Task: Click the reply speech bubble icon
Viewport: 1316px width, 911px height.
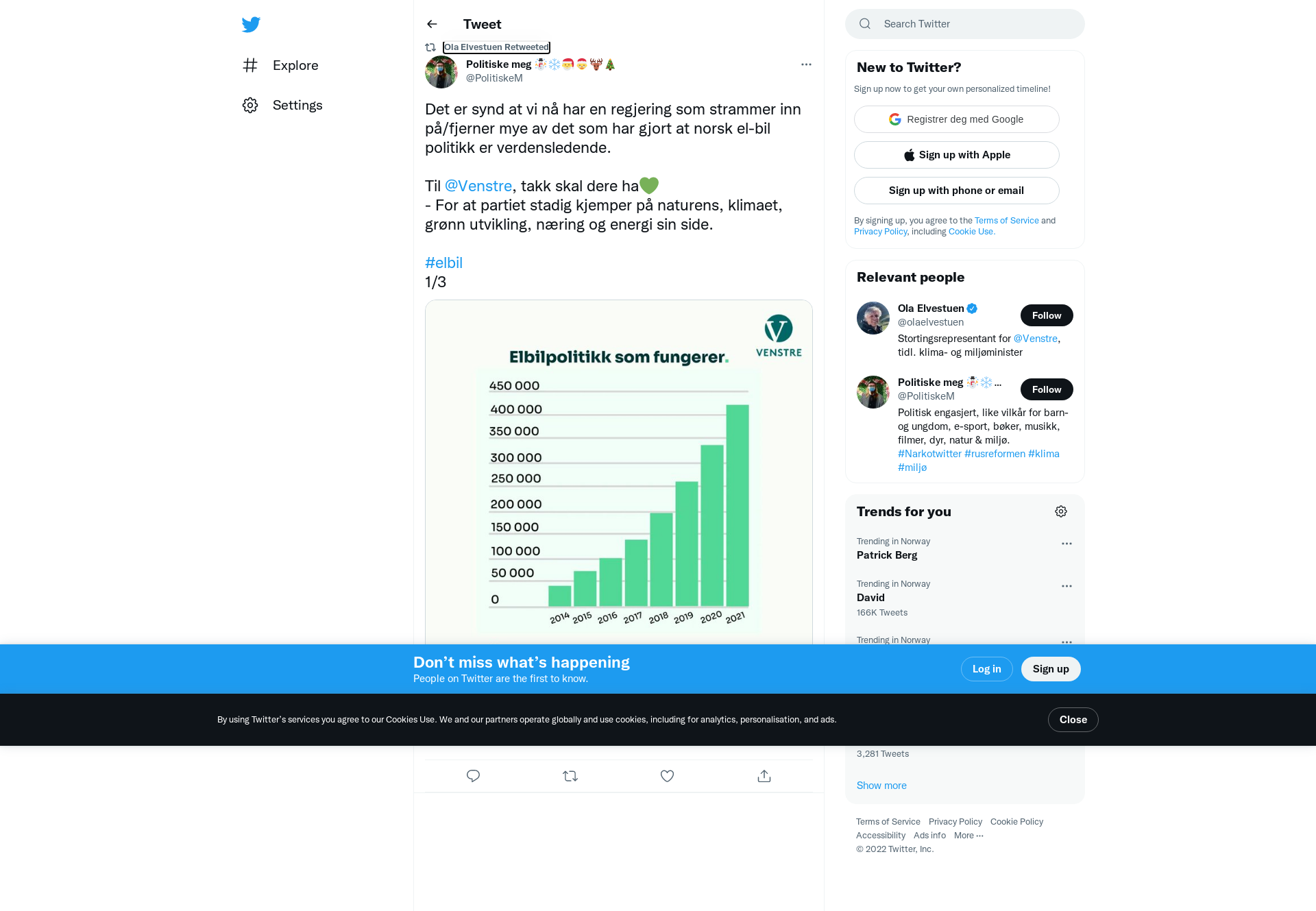Action: 473,776
